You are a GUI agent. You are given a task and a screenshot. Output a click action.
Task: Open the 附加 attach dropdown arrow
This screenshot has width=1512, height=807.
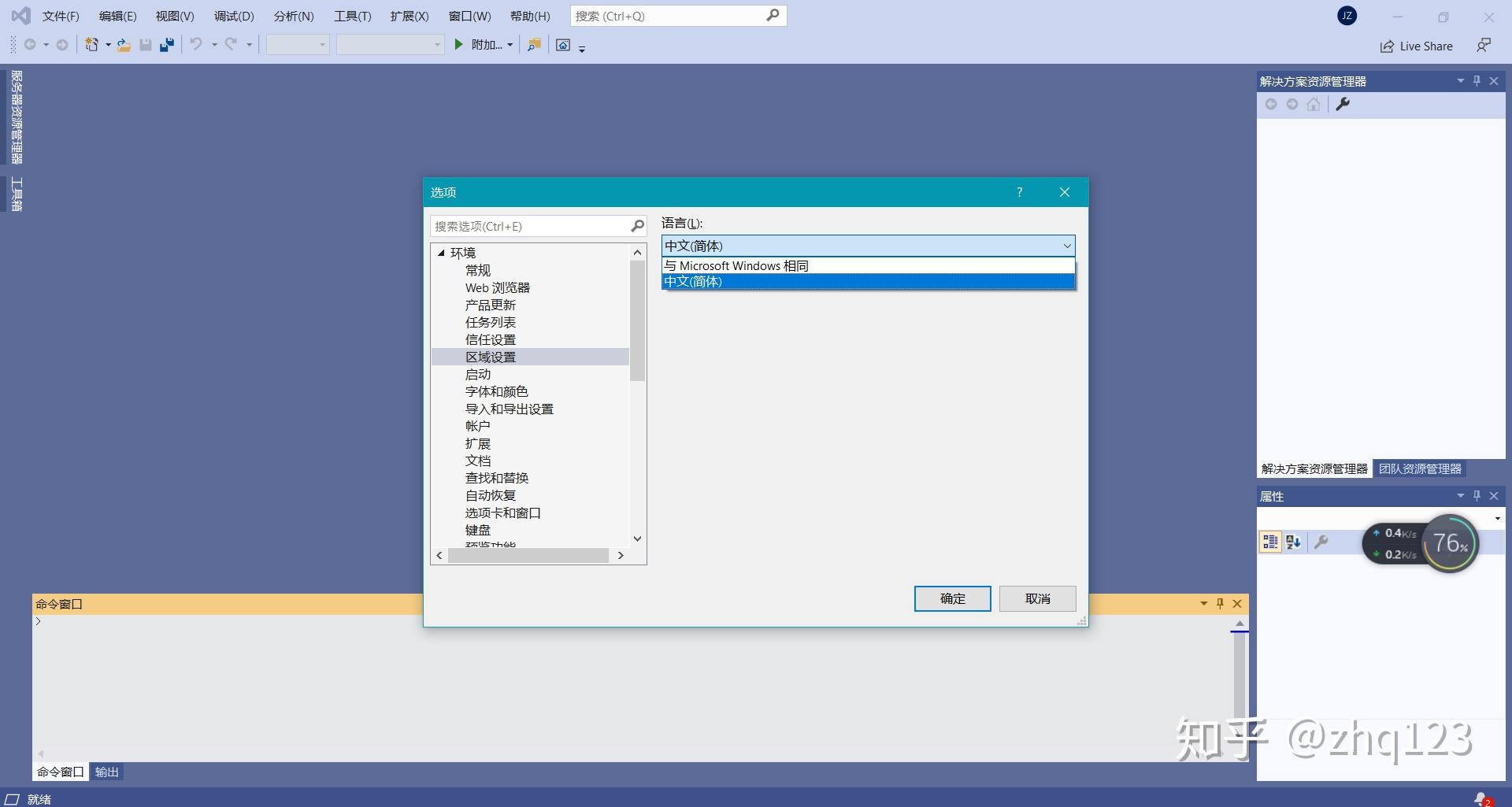pos(511,45)
